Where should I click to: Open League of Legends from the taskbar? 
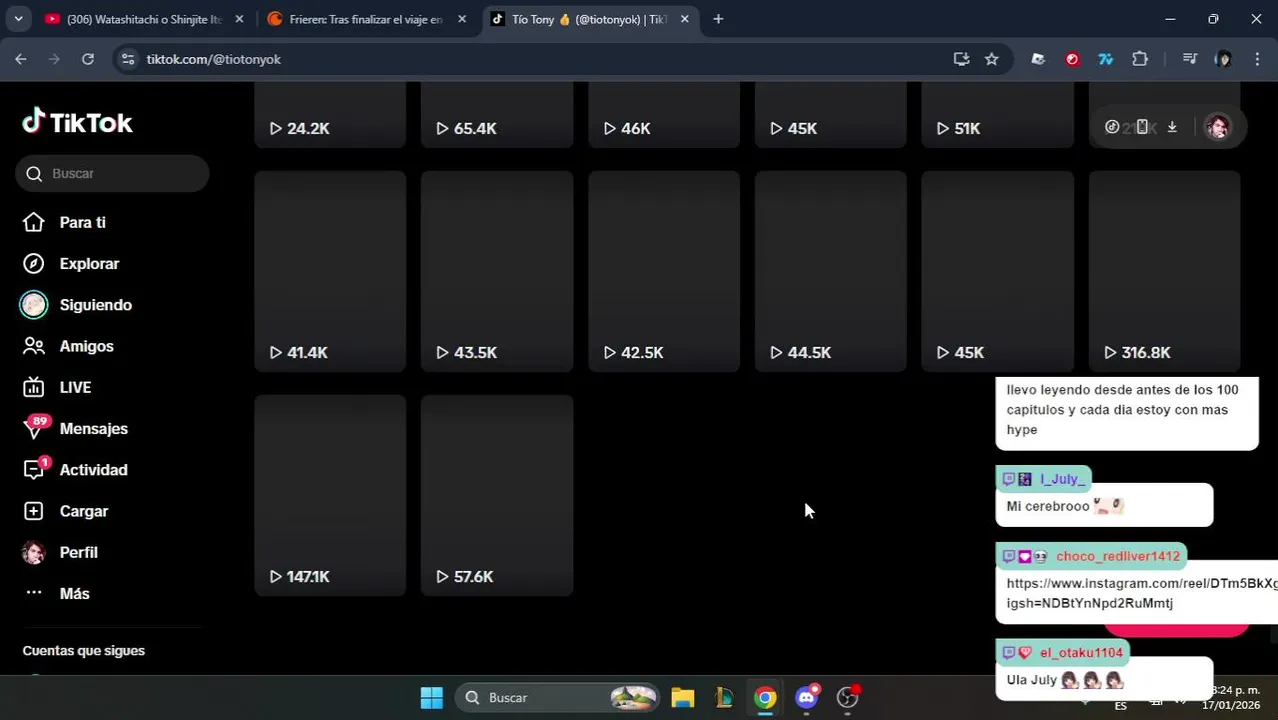(x=724, y=697)
